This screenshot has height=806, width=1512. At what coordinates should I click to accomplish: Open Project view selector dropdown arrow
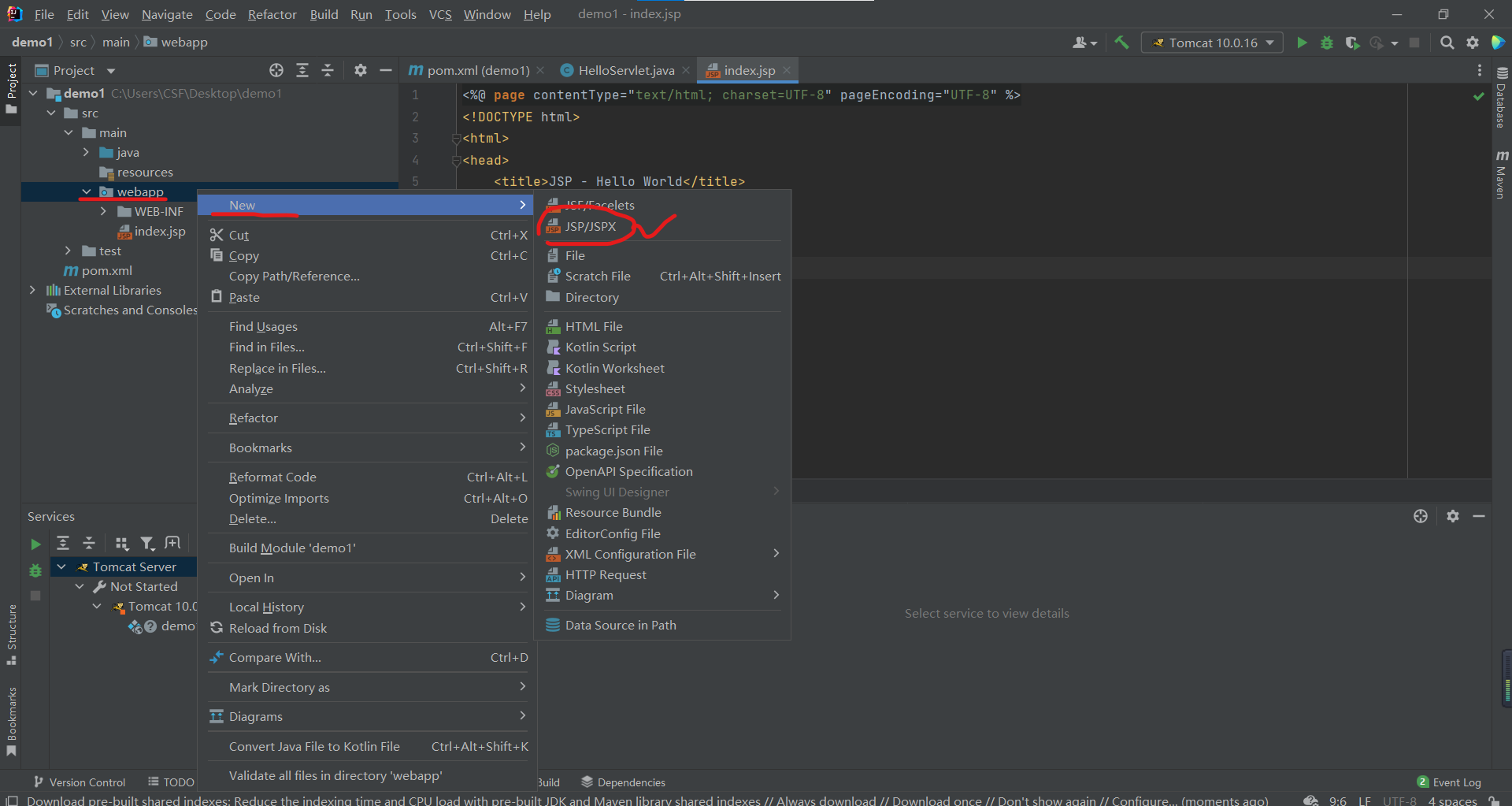(111, 71)
